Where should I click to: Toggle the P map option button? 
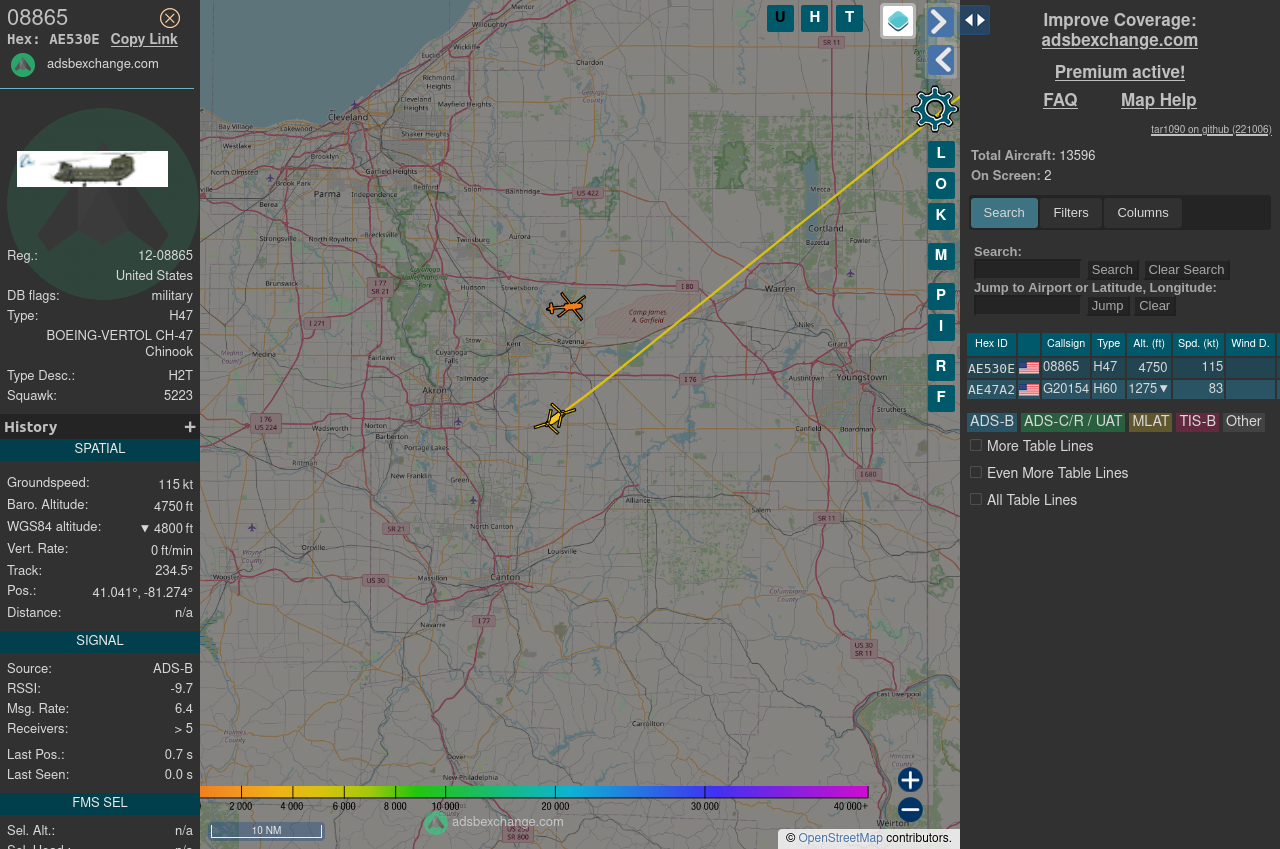[x=941, y=296]
